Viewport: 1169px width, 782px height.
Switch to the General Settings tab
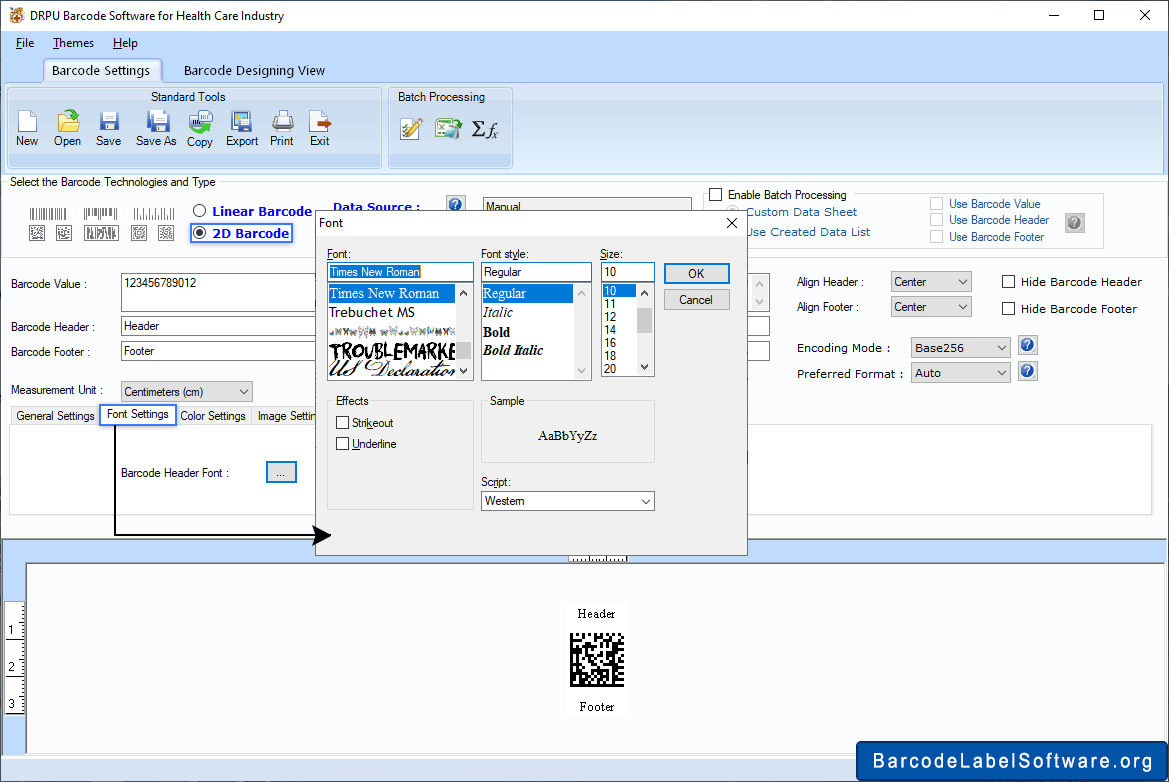(55, 416)
